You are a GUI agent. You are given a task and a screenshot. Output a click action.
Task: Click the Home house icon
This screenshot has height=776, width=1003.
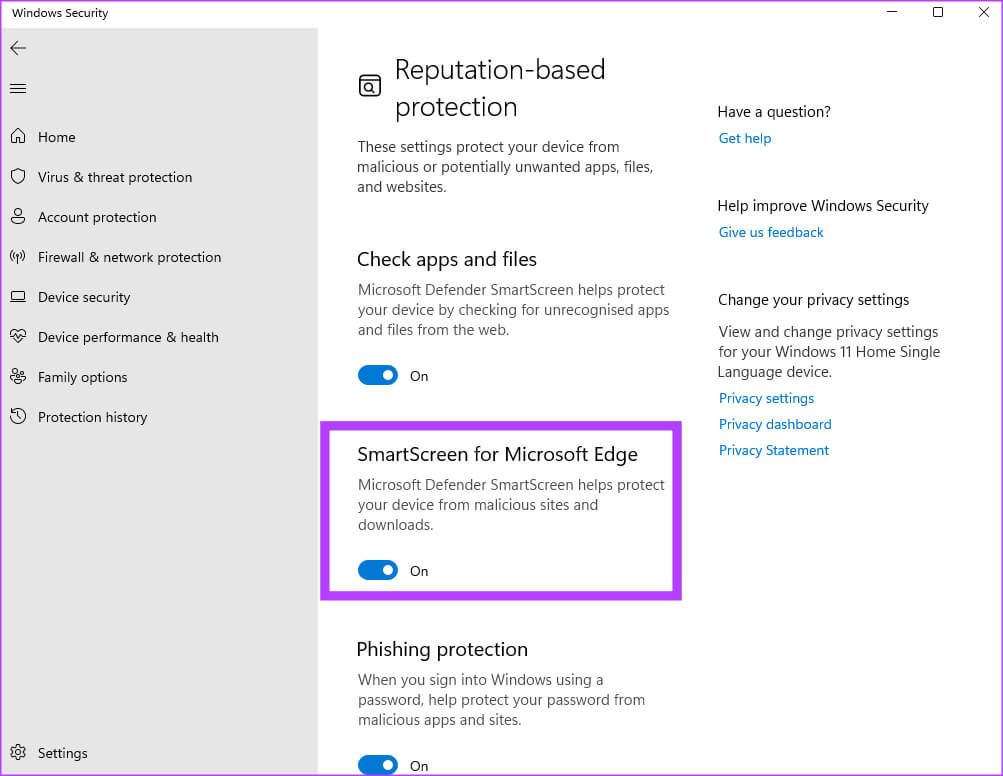tap(18, 136)
